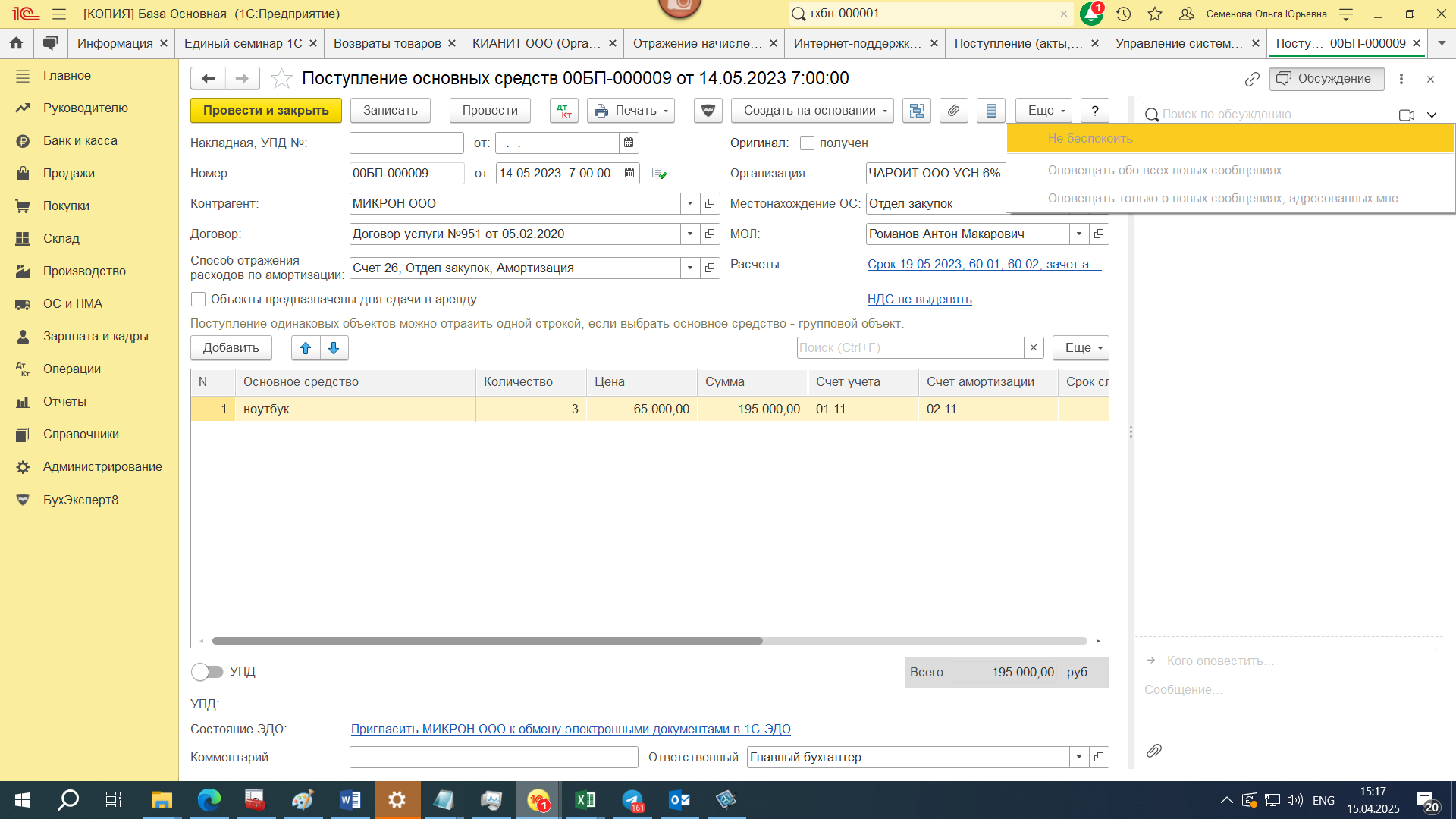Open calendar for document Номер date

tap(629, 173)
